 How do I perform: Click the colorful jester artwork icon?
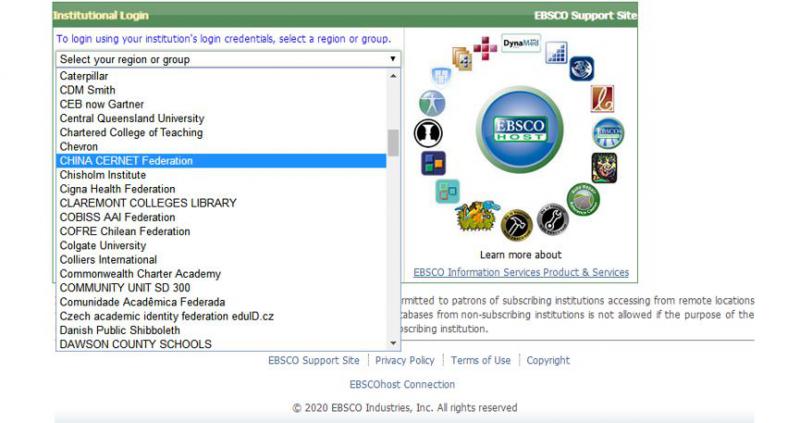pyautogui.click(x=605, y=168)
